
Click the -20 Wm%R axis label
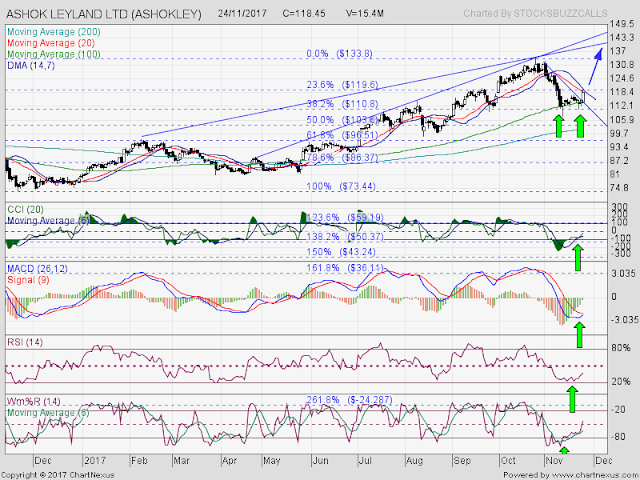(619, 409)
